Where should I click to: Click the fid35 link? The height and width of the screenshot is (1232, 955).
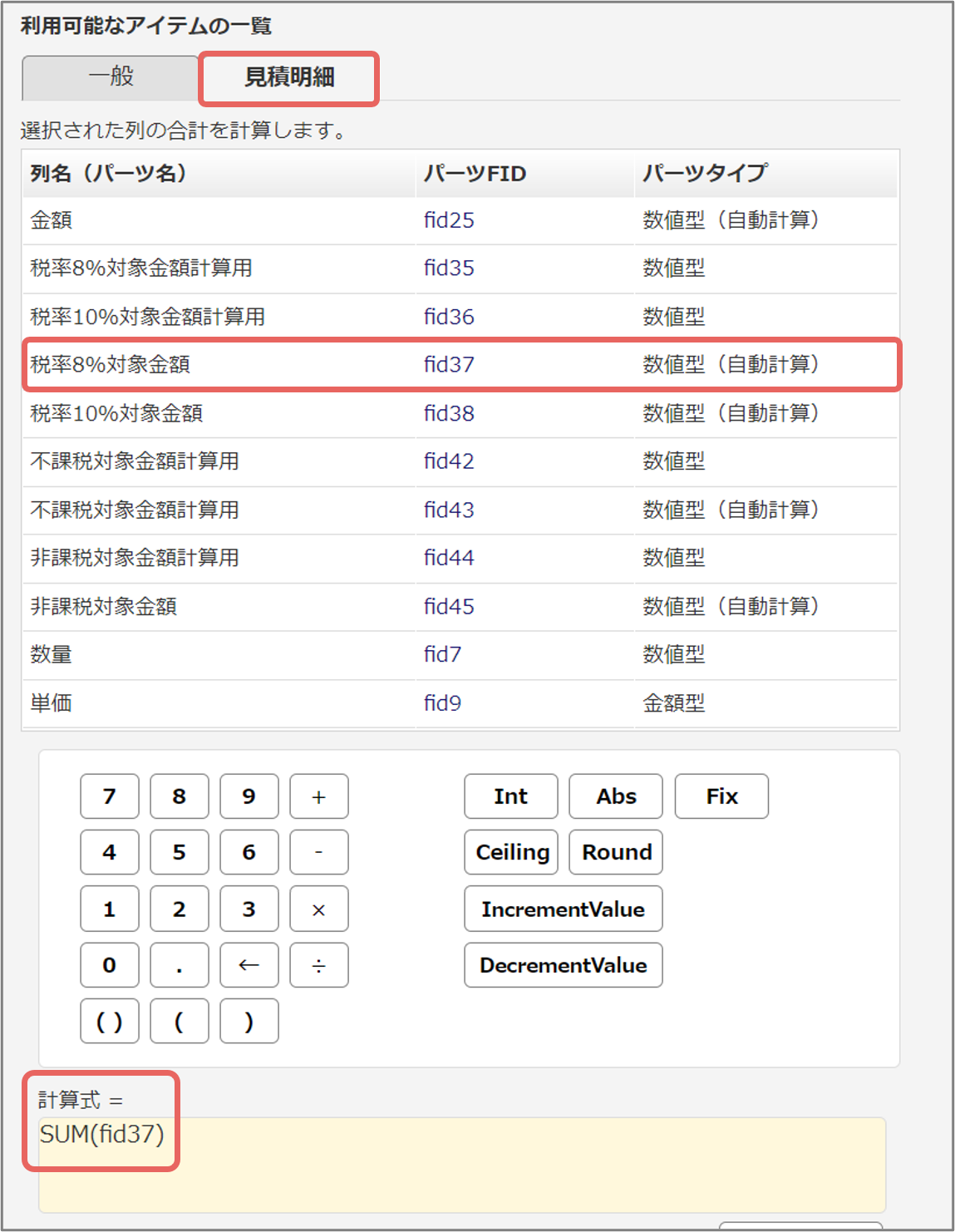click(449, 269)
